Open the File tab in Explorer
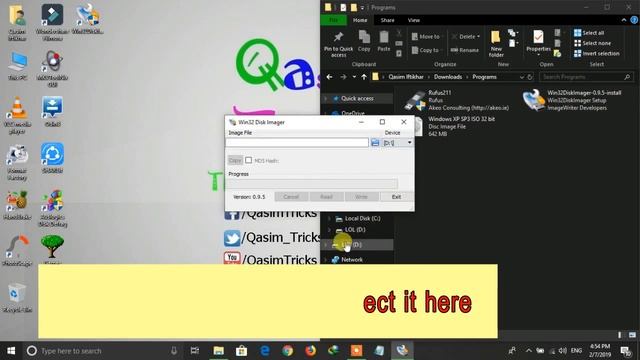 (x=333, y=20)
